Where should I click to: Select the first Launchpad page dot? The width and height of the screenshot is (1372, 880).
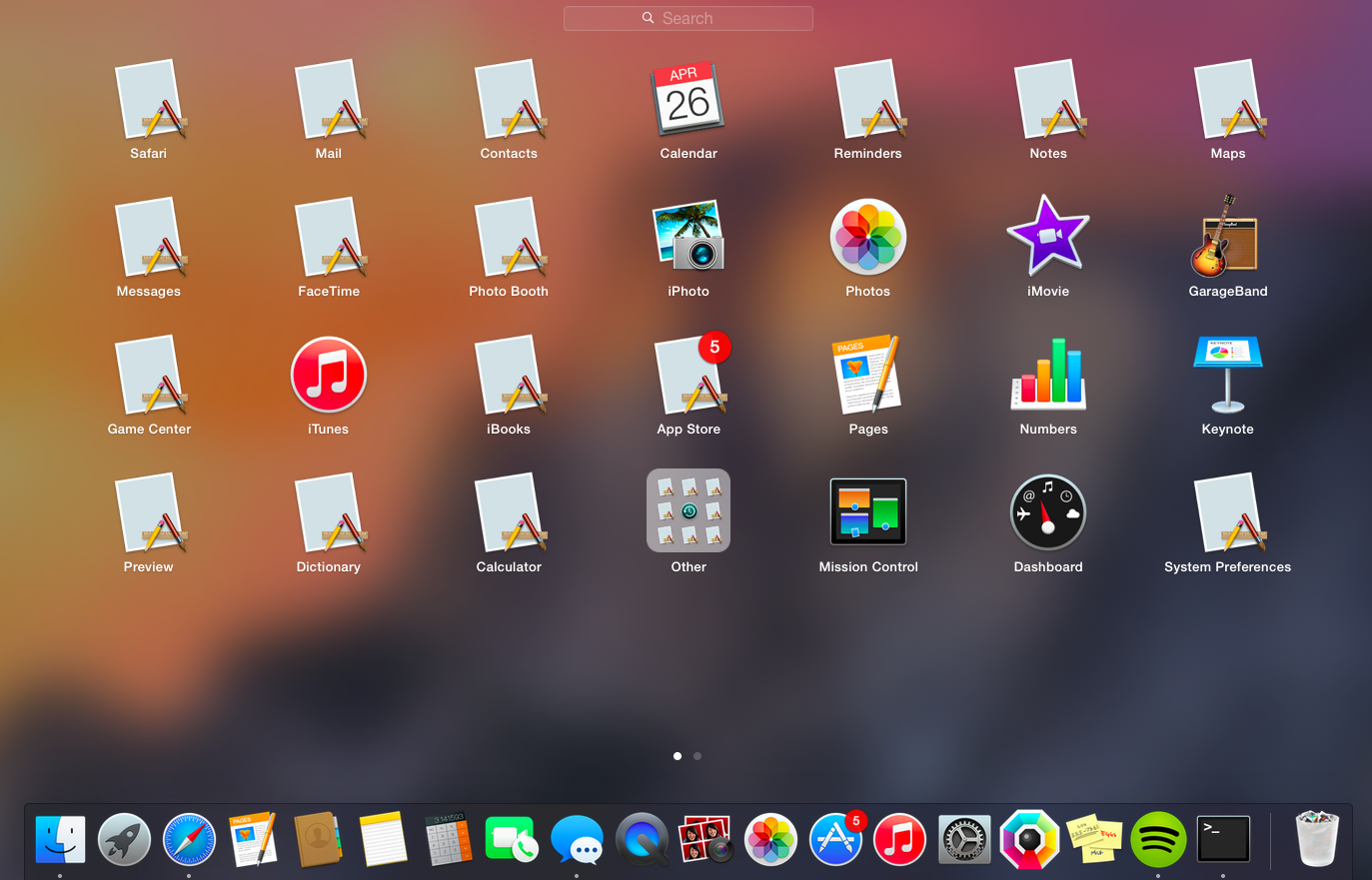point(678,756)
